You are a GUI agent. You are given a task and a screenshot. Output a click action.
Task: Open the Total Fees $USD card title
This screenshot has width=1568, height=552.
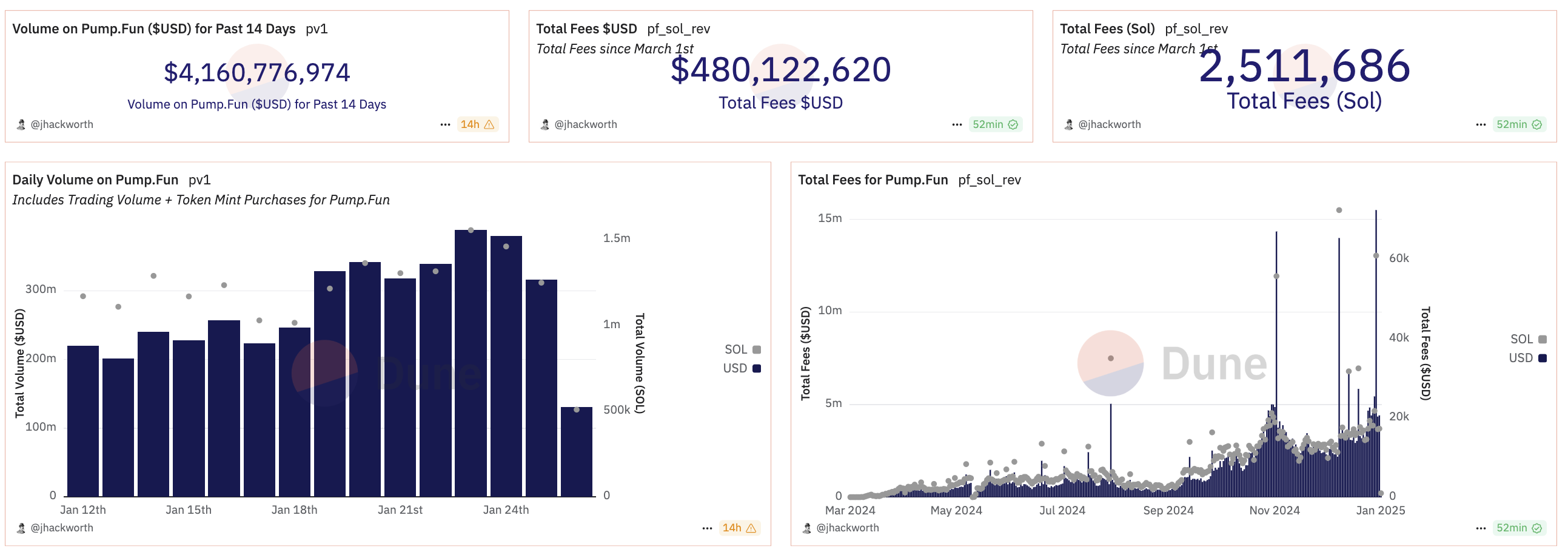pyautogui.click(x=587, y=29)
